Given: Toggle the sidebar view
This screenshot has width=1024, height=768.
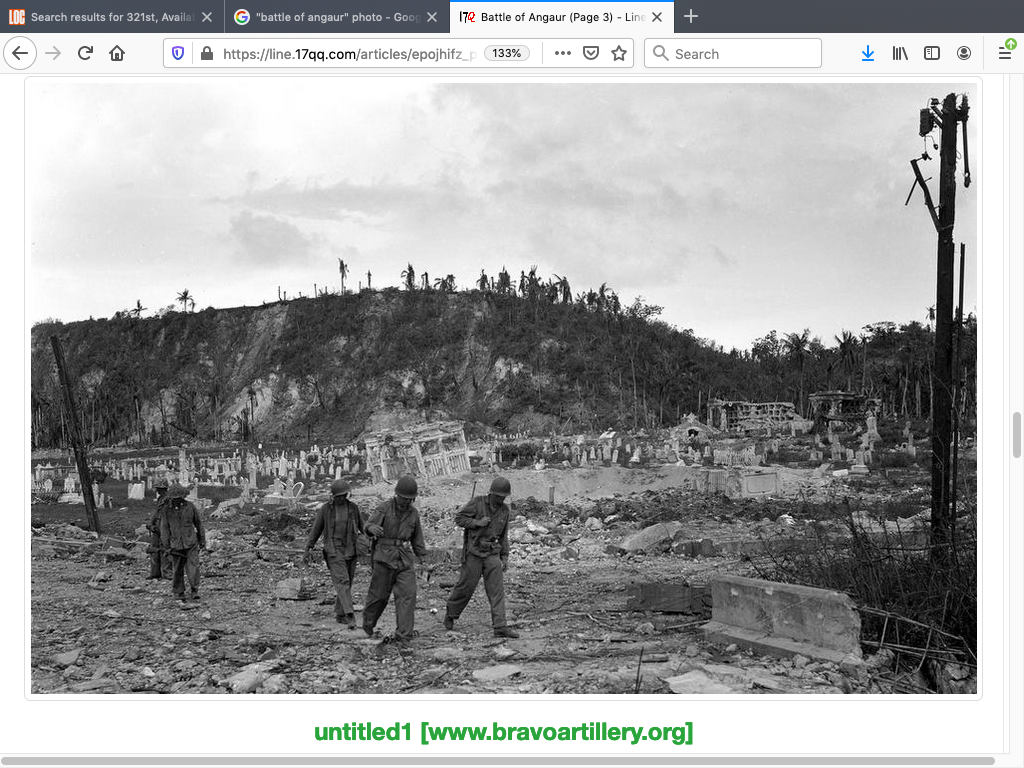Looking at the screenshot, I should [x=932, y=54].
